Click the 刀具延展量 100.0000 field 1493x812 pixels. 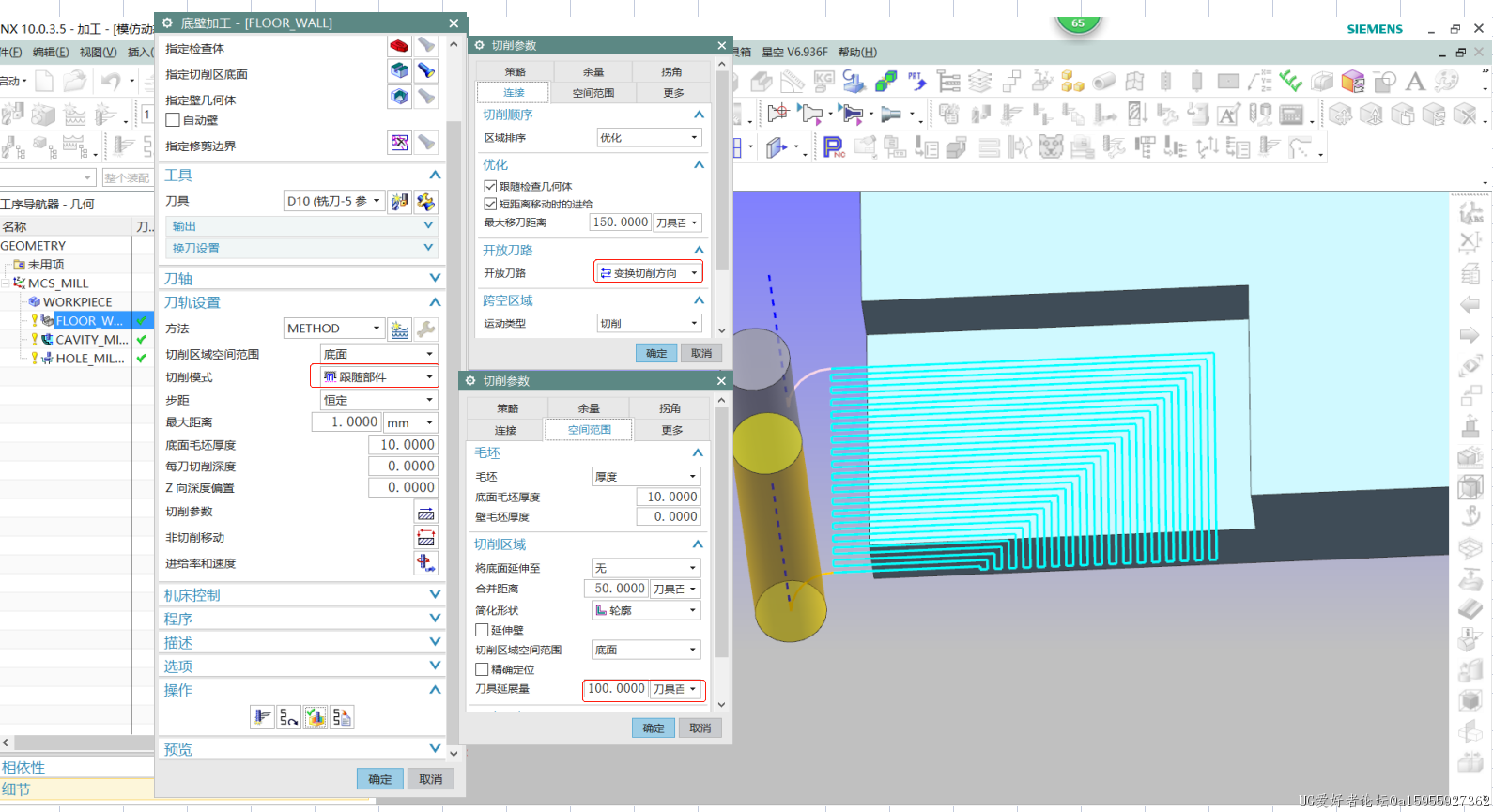(617, 689)
